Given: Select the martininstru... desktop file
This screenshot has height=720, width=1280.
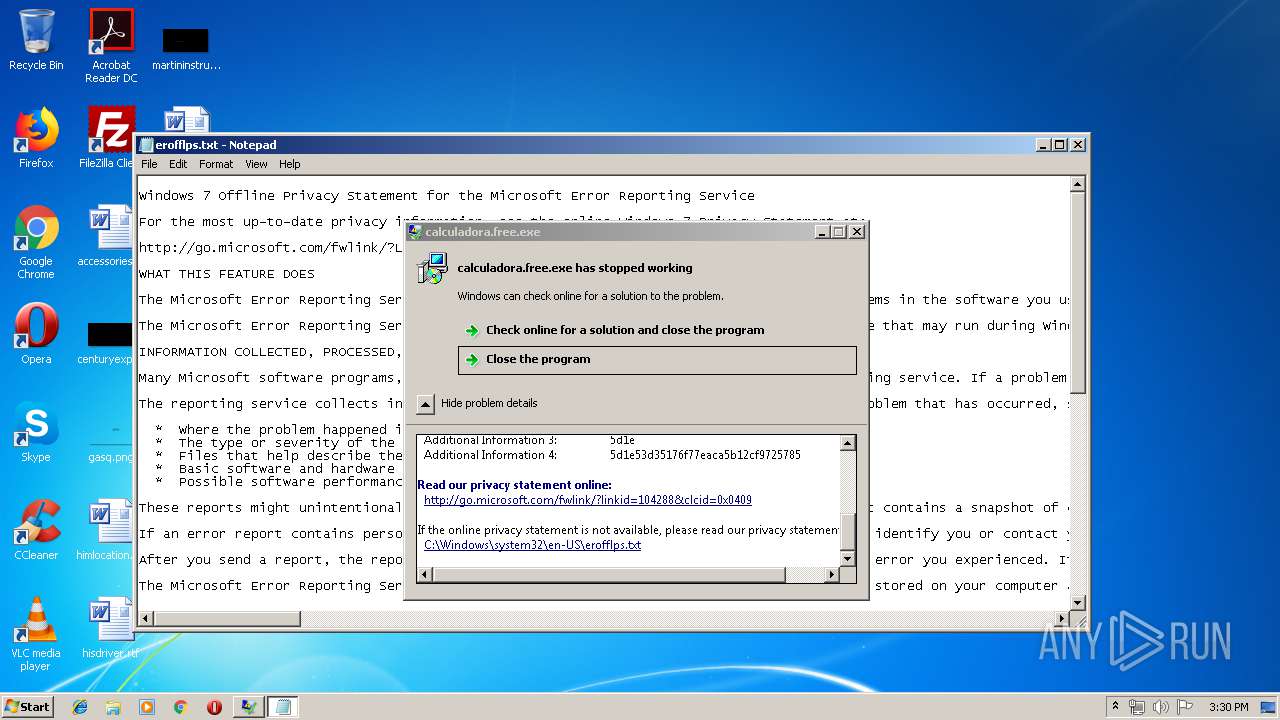Looking at the screenshot, I should (186, 48).
